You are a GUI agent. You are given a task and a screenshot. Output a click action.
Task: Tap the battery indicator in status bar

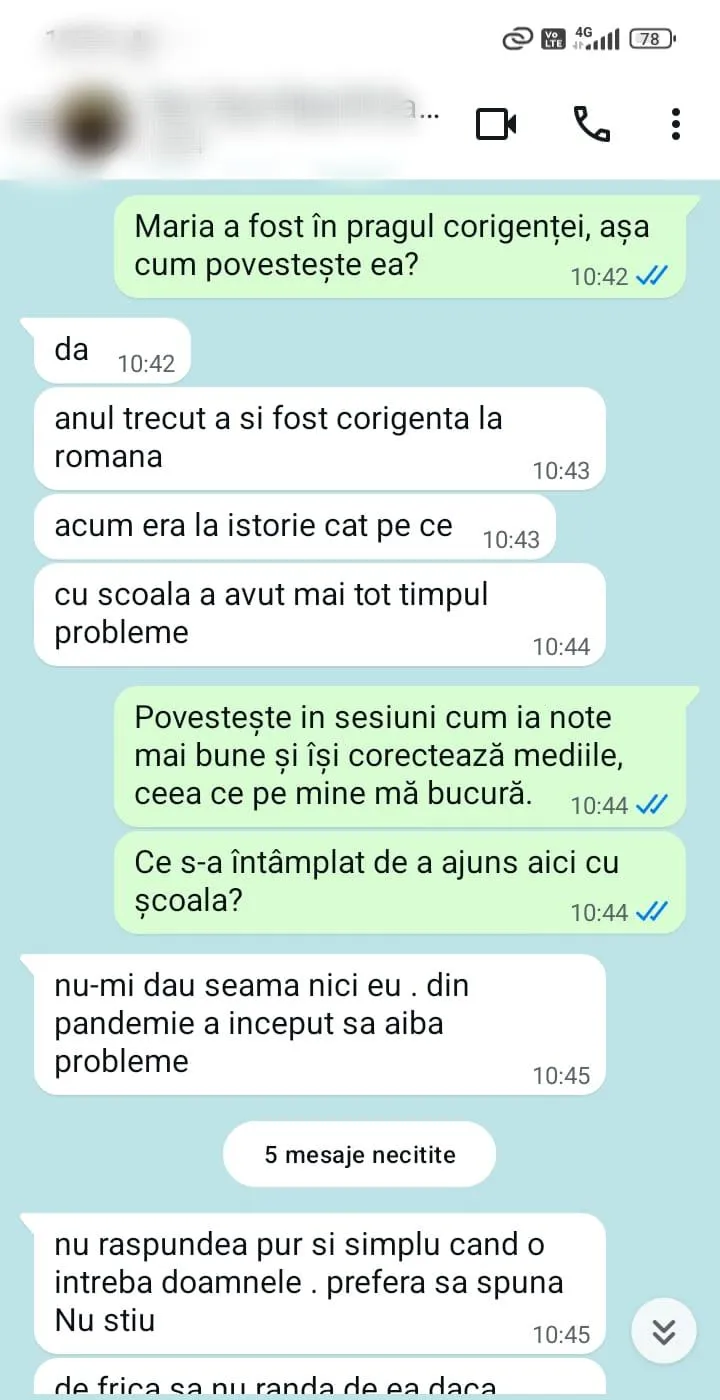point(653,39)
